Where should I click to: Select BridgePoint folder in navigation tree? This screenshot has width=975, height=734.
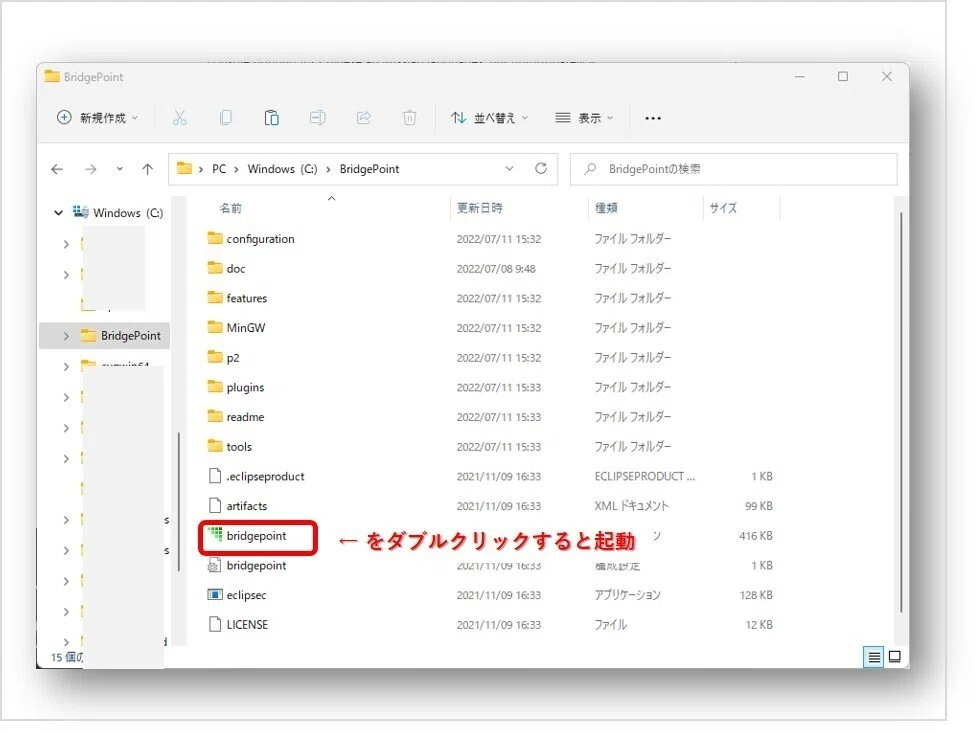[131, 336]
